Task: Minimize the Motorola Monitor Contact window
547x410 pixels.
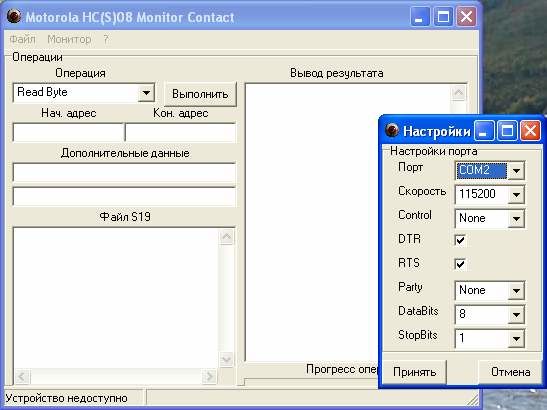Action: (x=420, y=16)
